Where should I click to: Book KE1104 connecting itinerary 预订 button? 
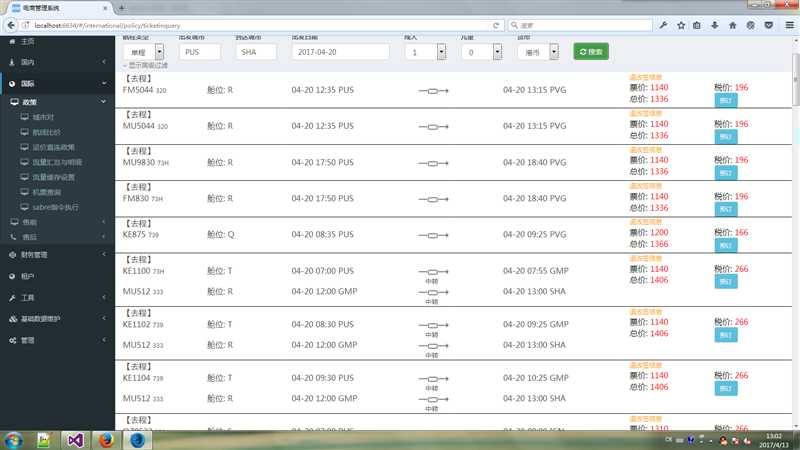[x=726, y=388]
